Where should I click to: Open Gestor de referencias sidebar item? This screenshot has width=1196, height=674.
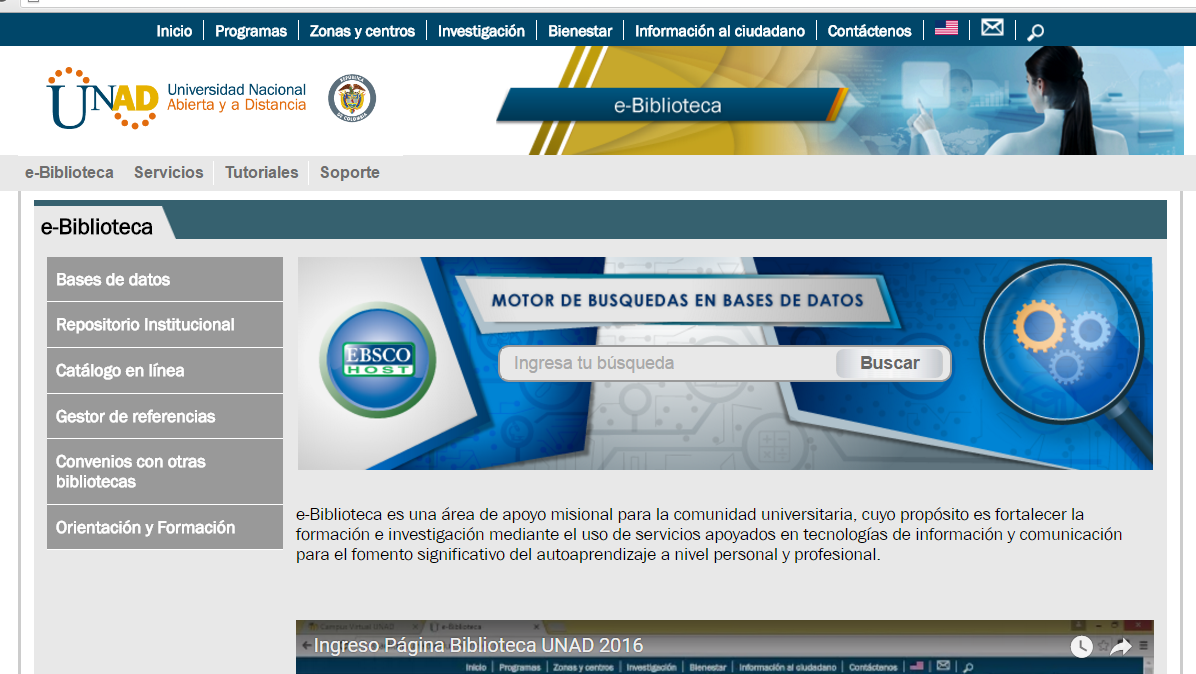165,416
